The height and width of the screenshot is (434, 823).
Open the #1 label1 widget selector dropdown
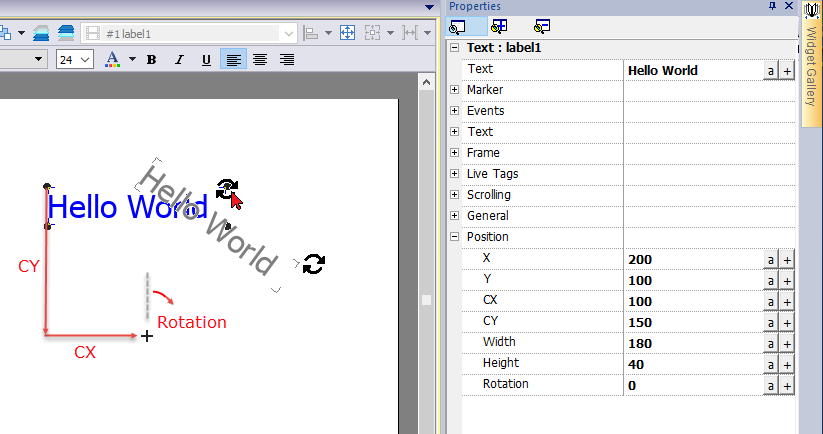(289, 33)
